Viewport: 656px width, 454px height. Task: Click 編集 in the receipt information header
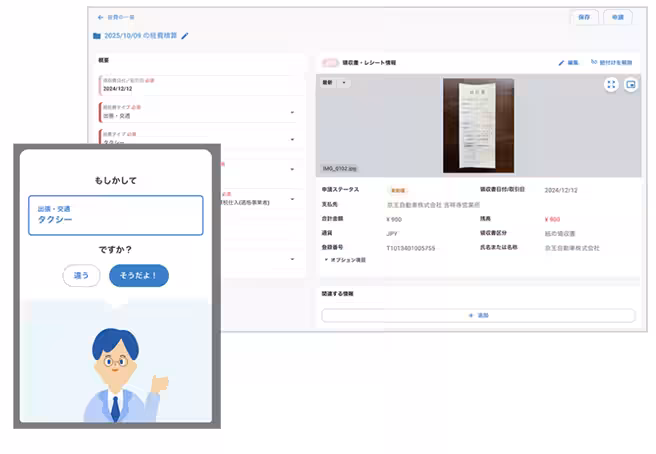569,63
